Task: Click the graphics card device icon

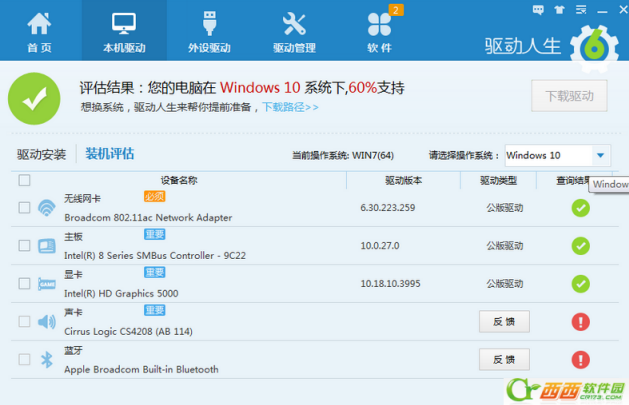Action: coord(47,284)
